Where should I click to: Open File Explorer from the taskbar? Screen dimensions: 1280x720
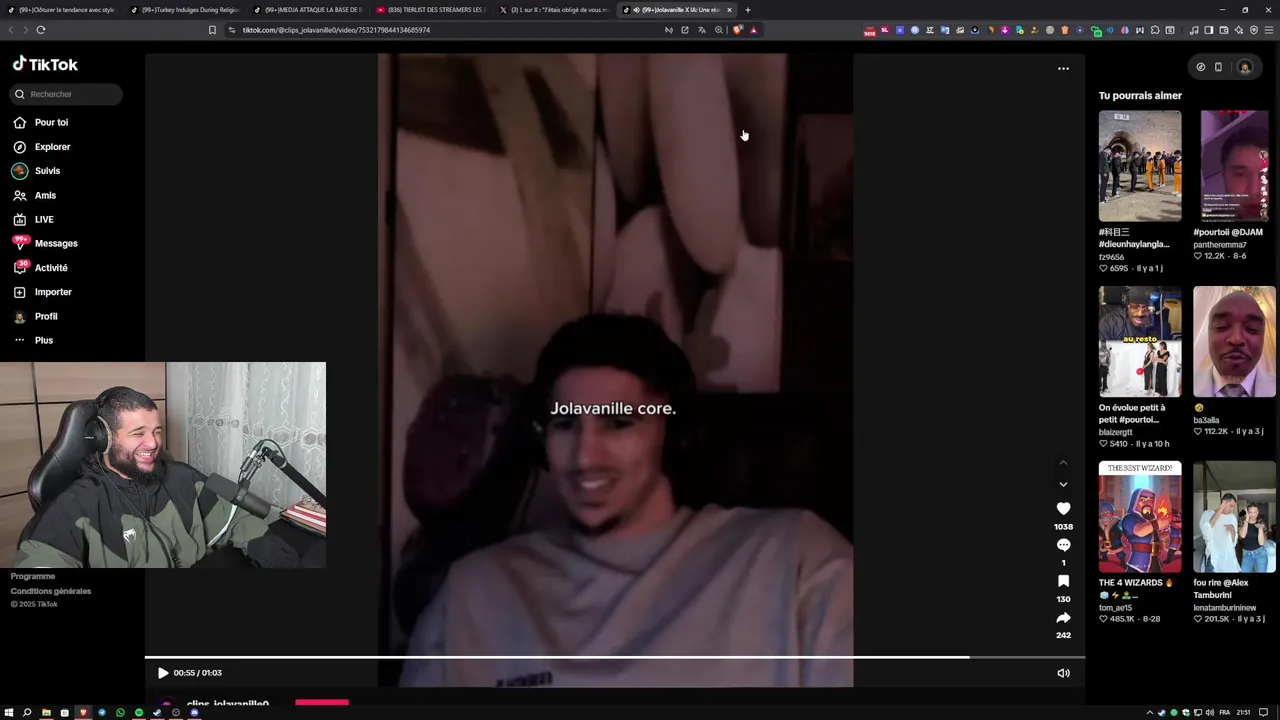tap(46, 713)
